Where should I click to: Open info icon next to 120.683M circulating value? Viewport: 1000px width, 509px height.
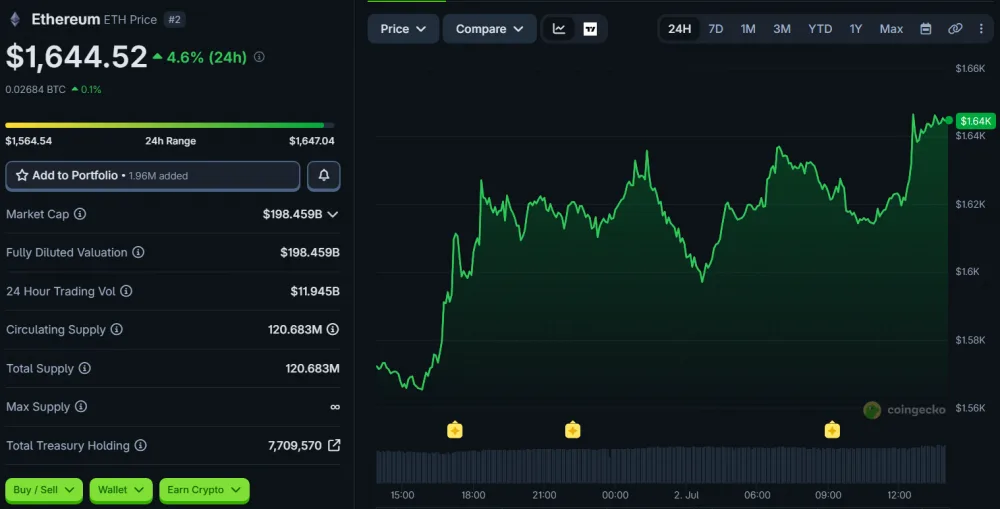click(333, 330)
